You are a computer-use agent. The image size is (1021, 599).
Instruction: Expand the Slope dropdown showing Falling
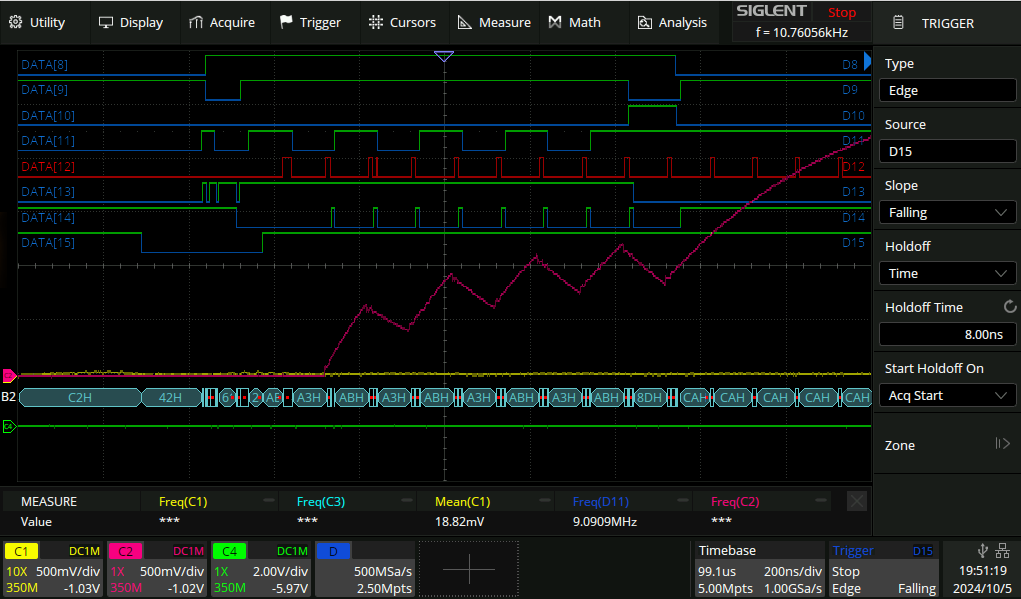[946, 212]
